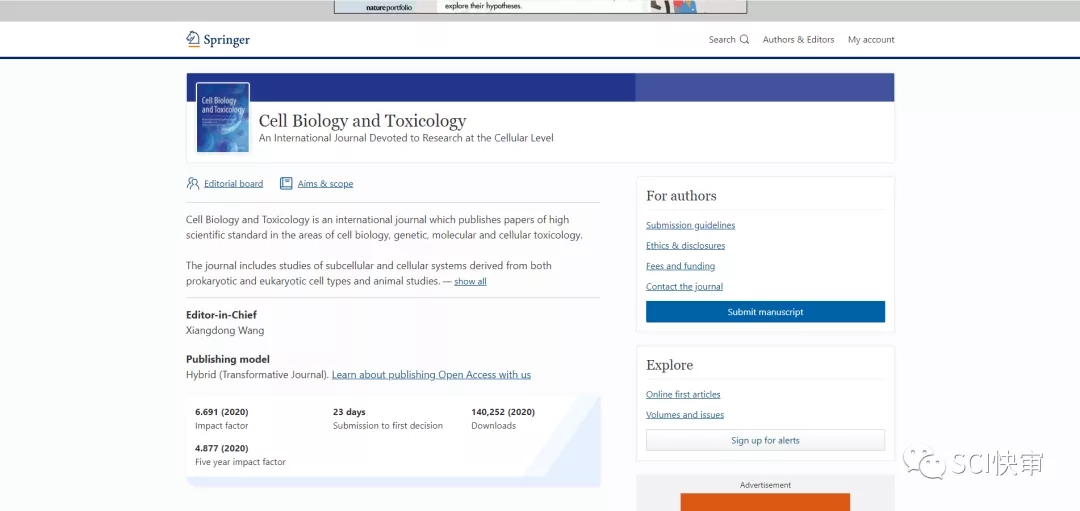1080x511 pixels.
Task: Open Ethics & disclosures link
Action: point(685,246)
